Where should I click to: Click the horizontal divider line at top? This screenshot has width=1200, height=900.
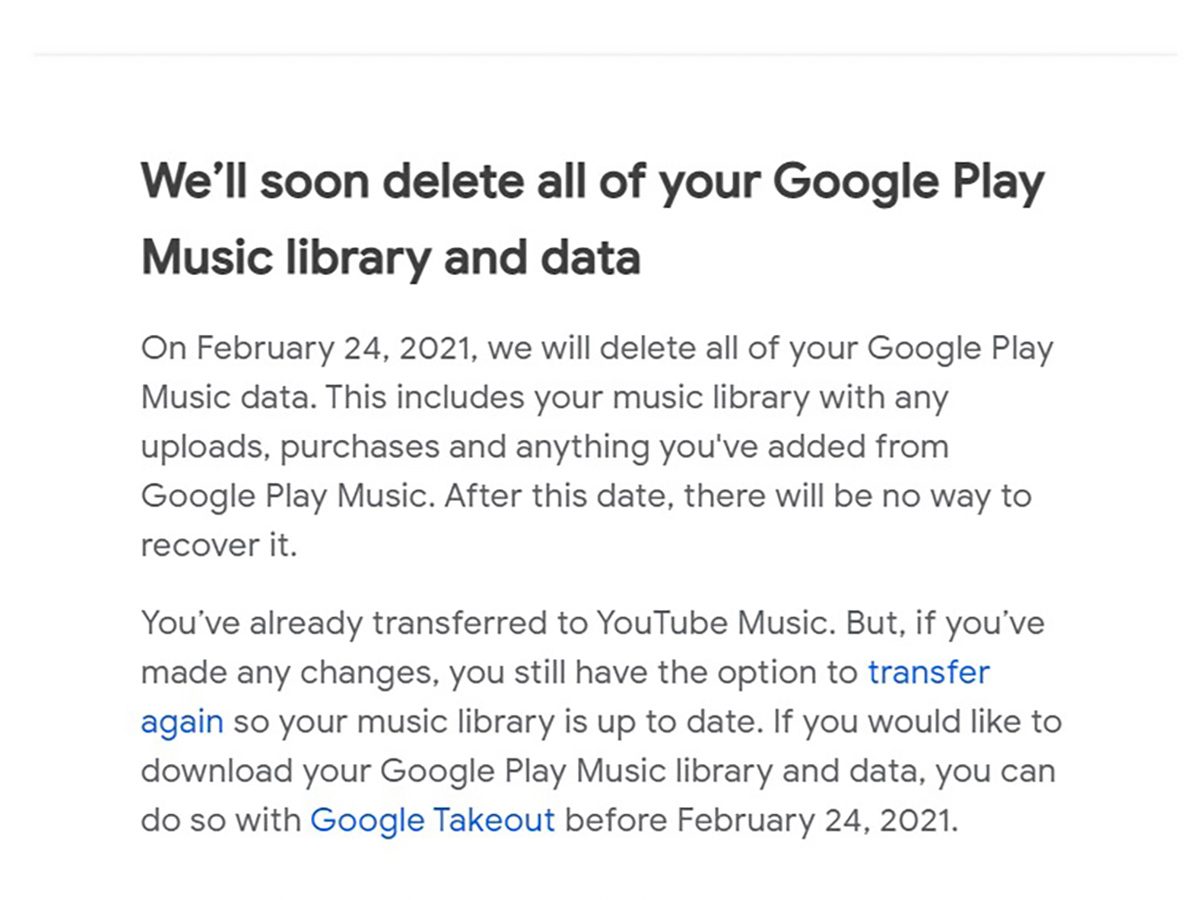[600, 54]
